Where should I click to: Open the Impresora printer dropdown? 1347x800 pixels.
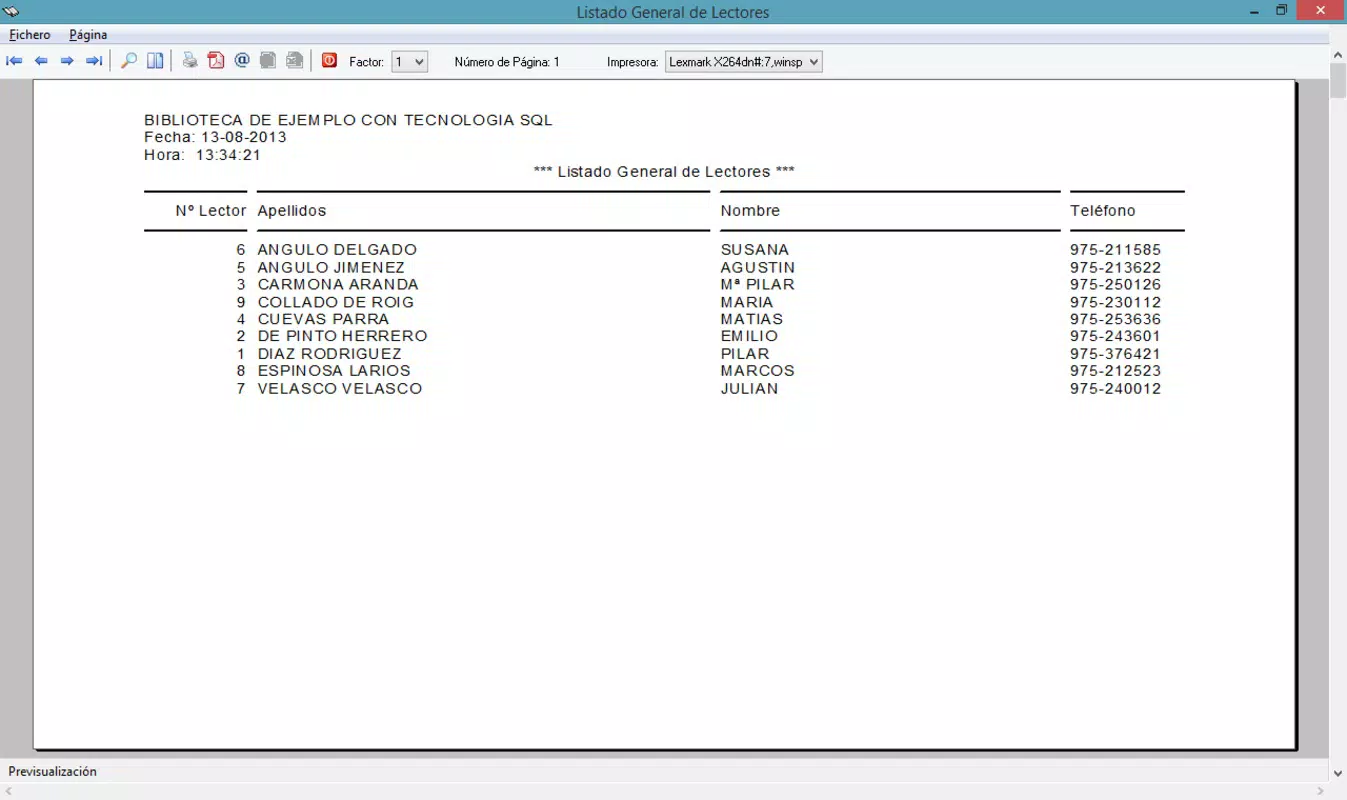[x=744, y=62]
